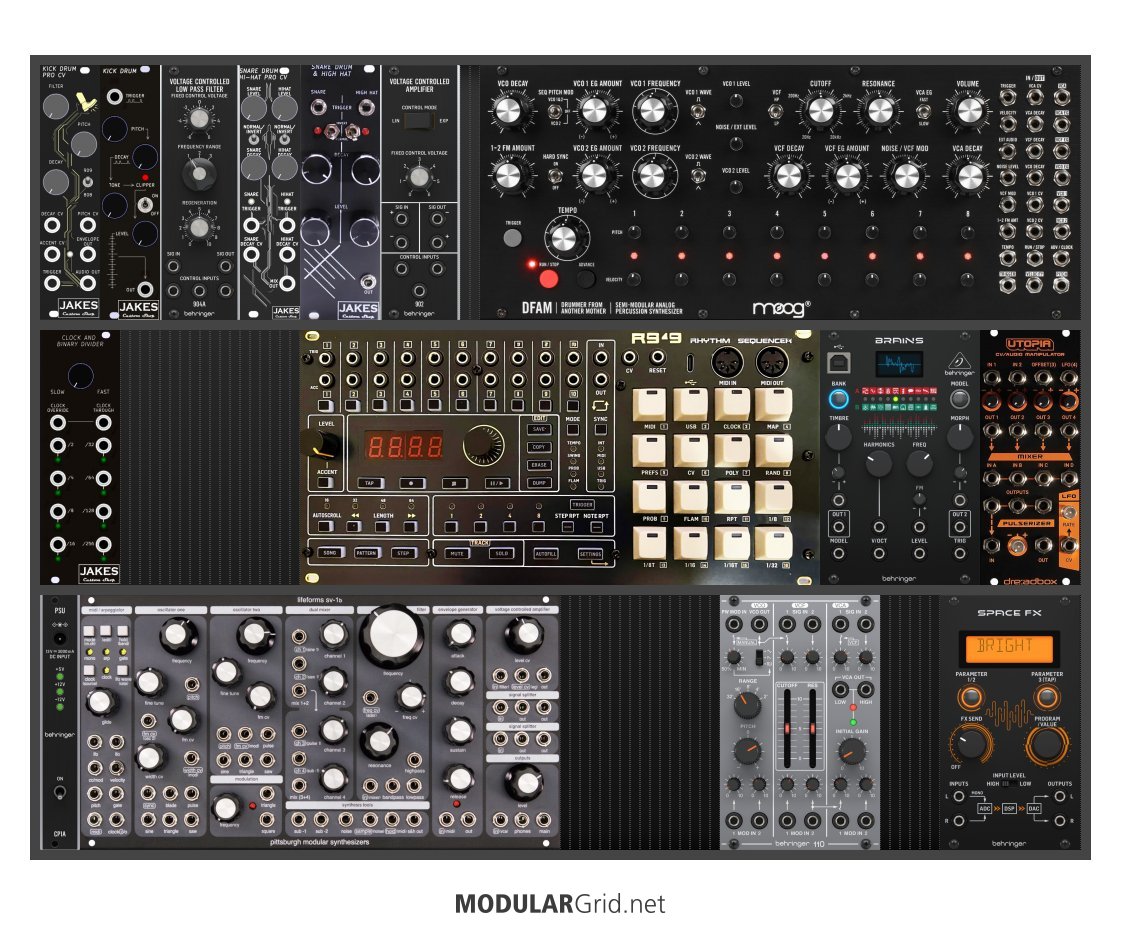
Task: Tap the RS-9 CLOCK pad 3
Action: (x=732, y=405)
